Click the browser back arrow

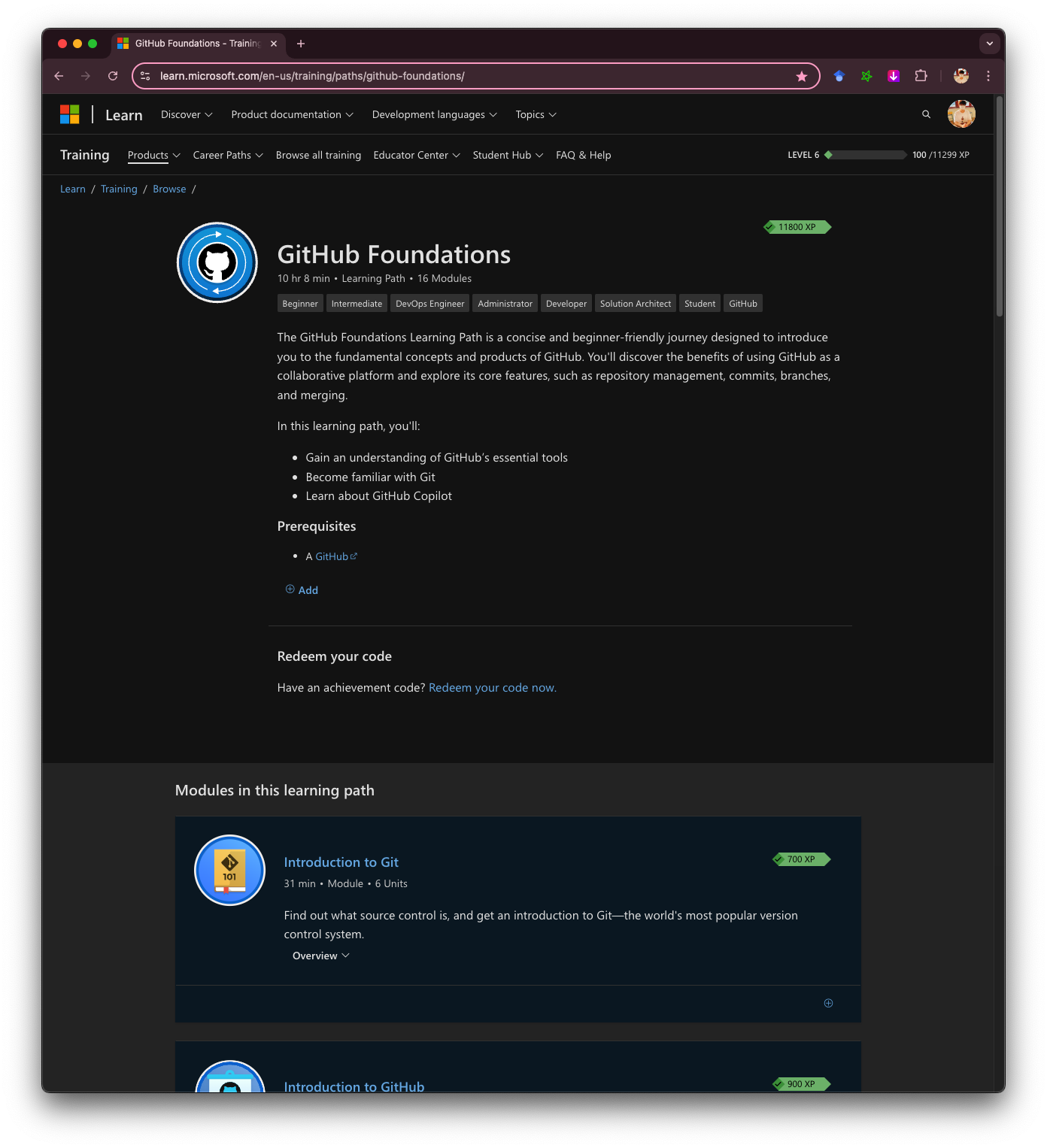tap(59, 76)
